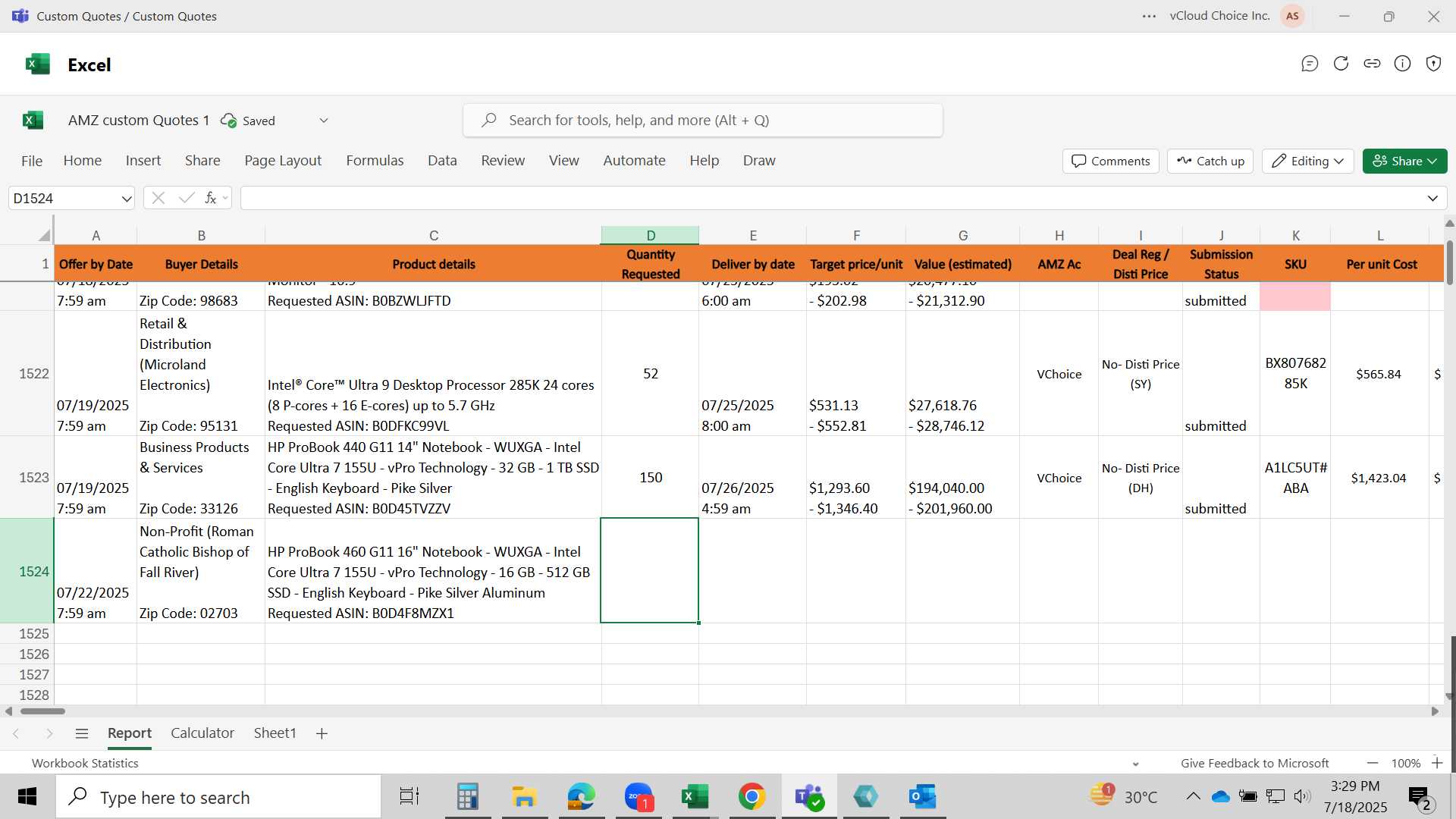This screenshot has height=819, width=1456.
Task: Click the Saved cloud status icon
Action: (228, 121)
